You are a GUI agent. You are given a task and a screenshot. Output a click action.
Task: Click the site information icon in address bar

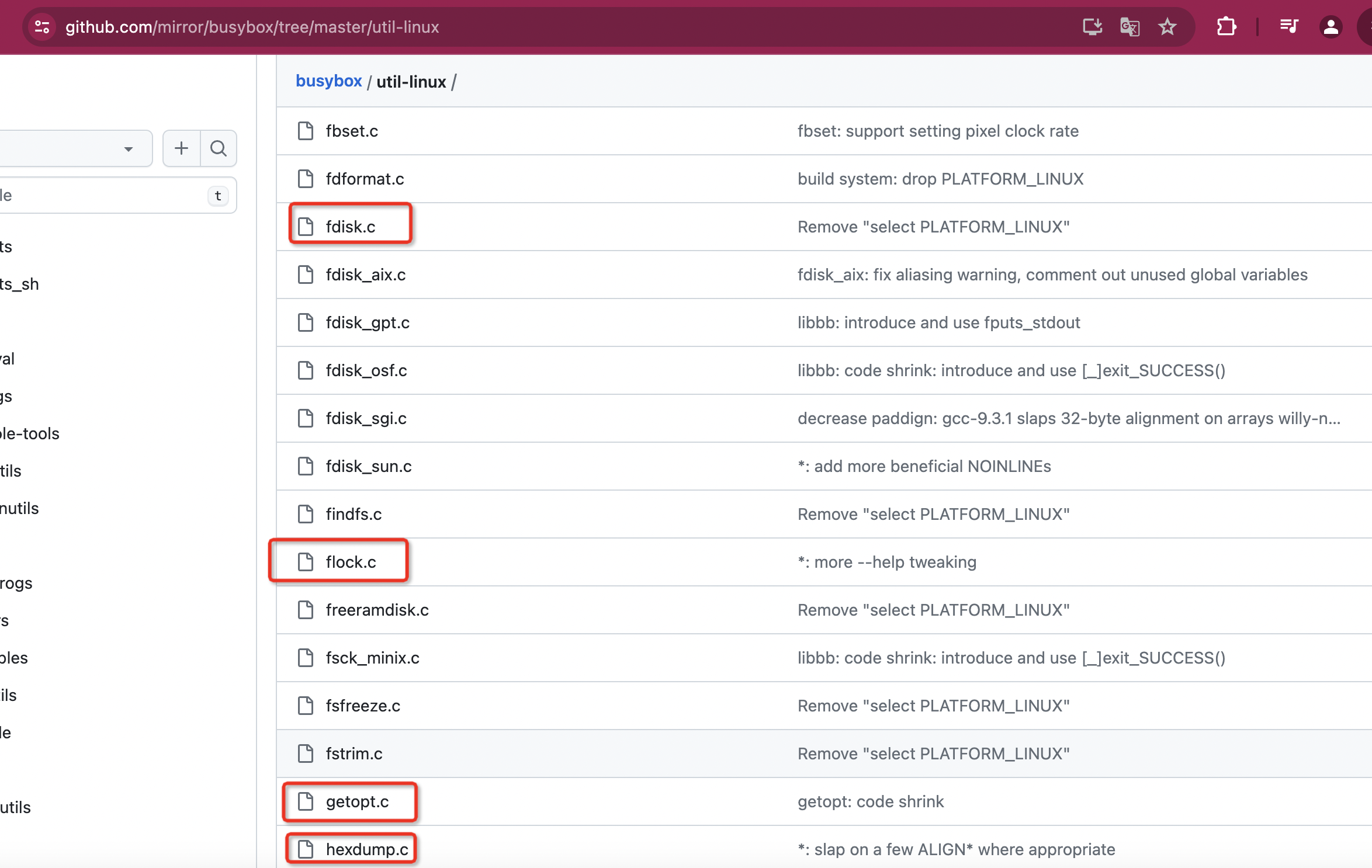[x=42, y=27]
